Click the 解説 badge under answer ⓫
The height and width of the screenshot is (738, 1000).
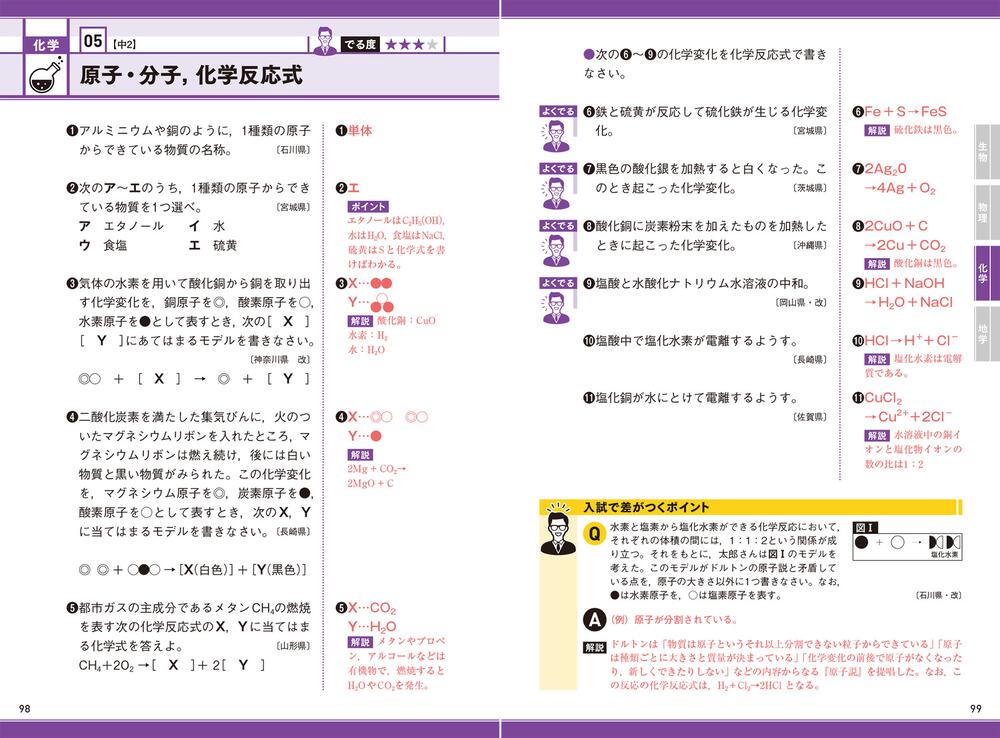[x=877, y=436]
